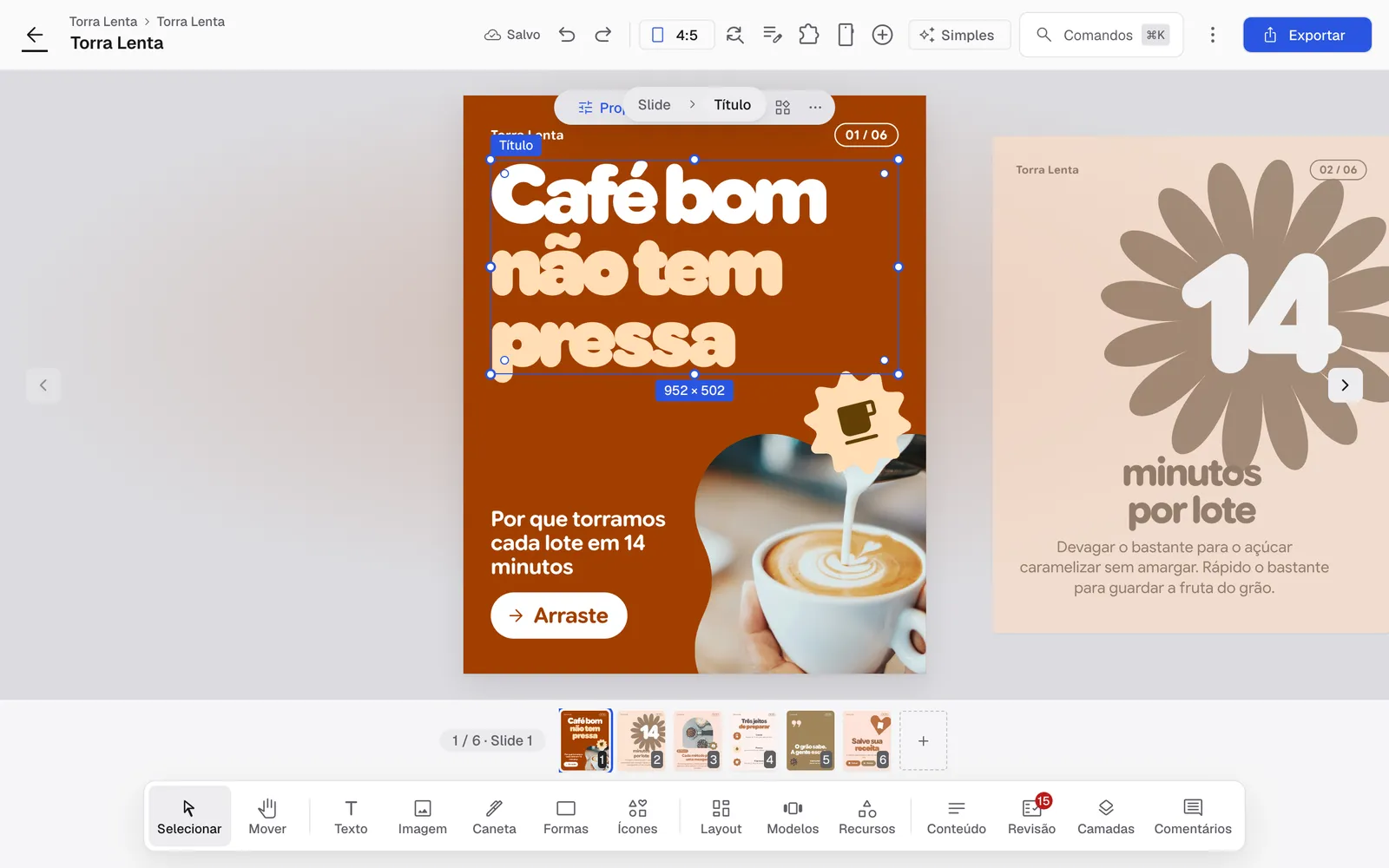
Task: Open the Conteúdo panel
Action: pyautogui.click(x=957, y=817)
